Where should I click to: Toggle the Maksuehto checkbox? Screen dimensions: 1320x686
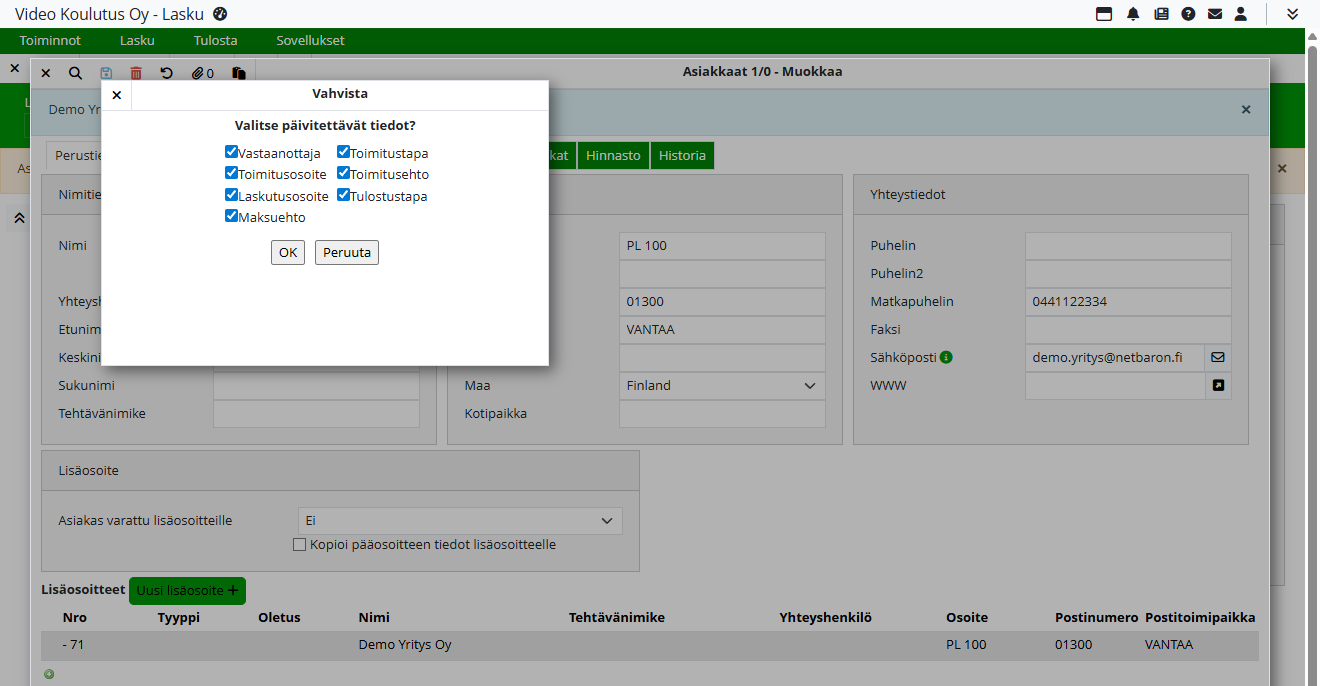click(x=231, y=216)
